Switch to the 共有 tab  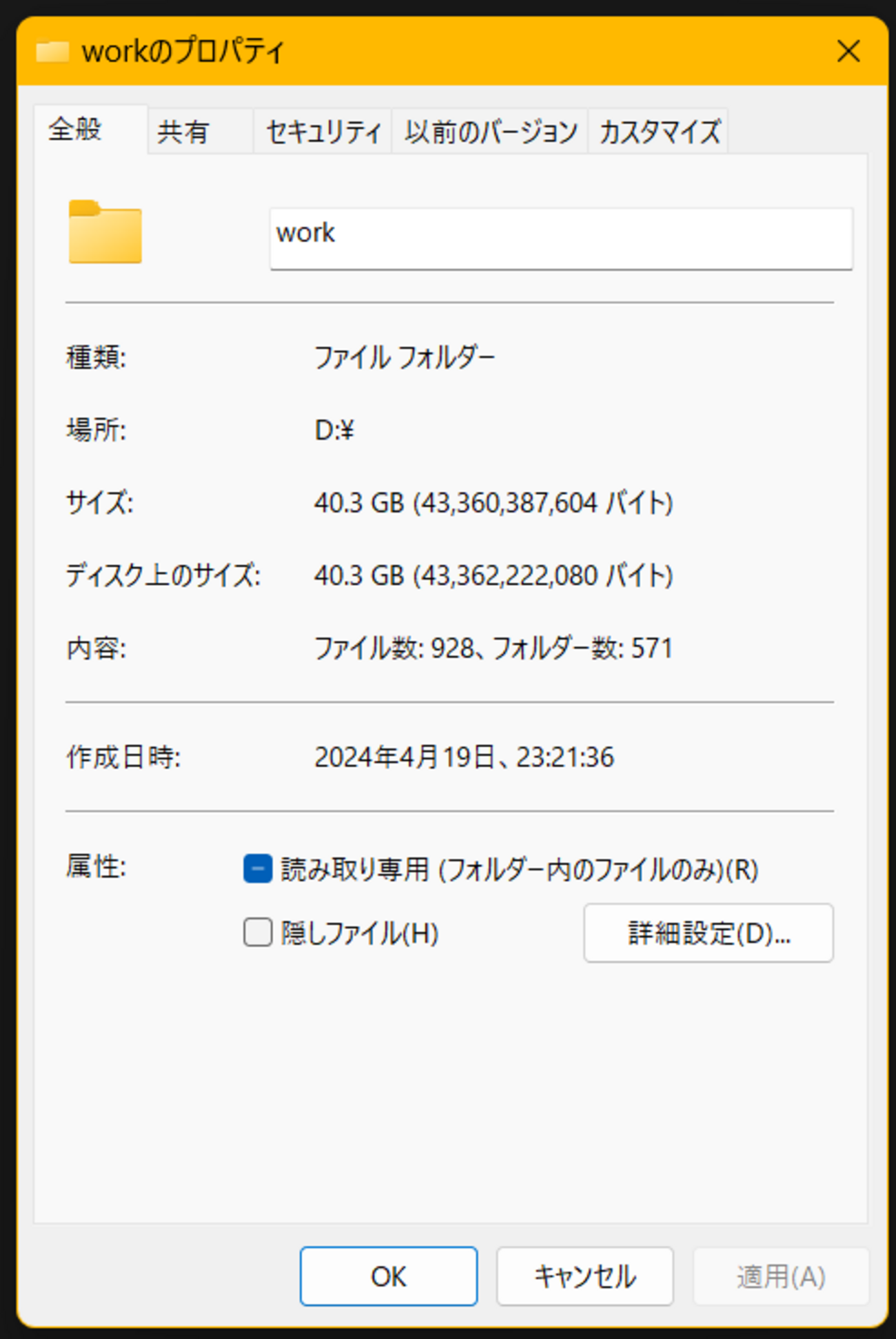(201, 132)
